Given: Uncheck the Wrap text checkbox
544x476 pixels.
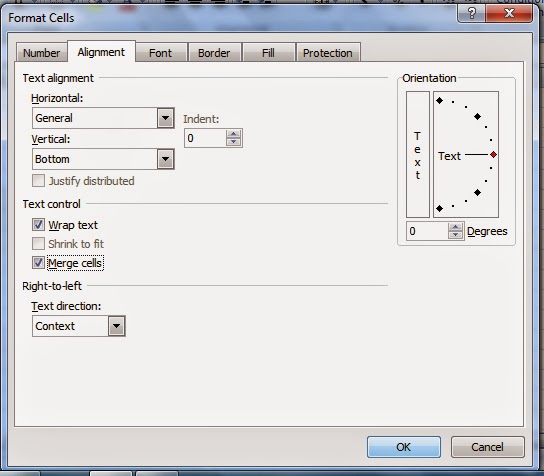Looking at the screenshot, I should coord(38,225).
